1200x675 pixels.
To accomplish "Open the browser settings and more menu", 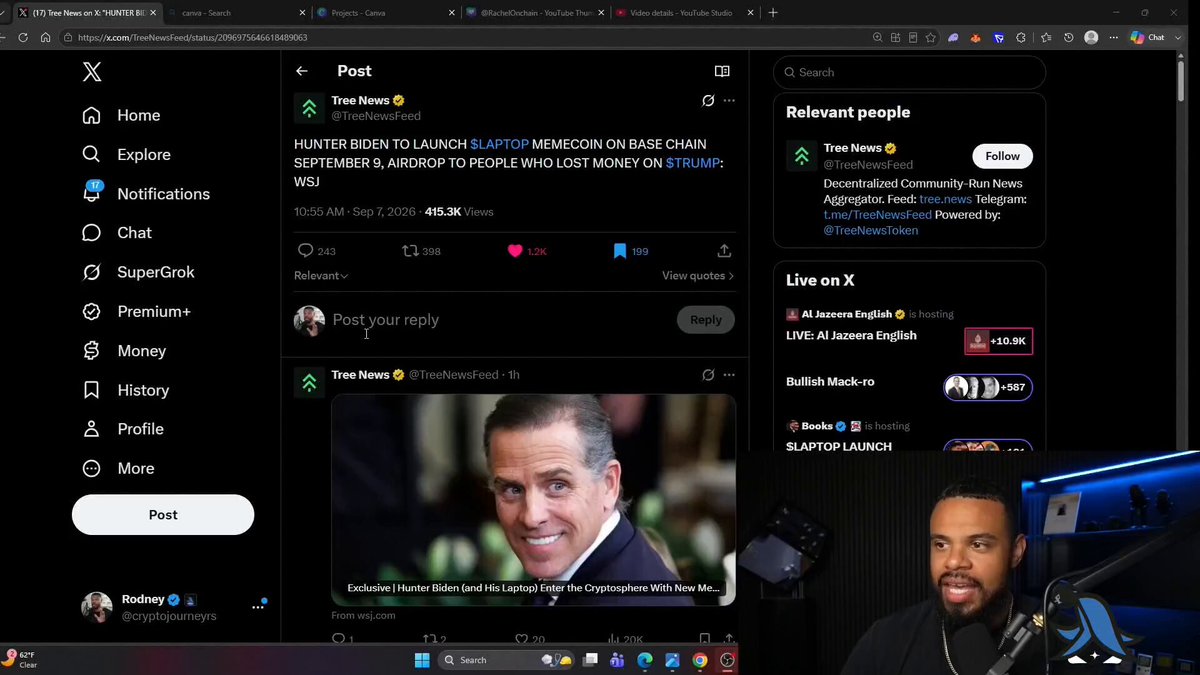I will click(x=1113, y=37).
